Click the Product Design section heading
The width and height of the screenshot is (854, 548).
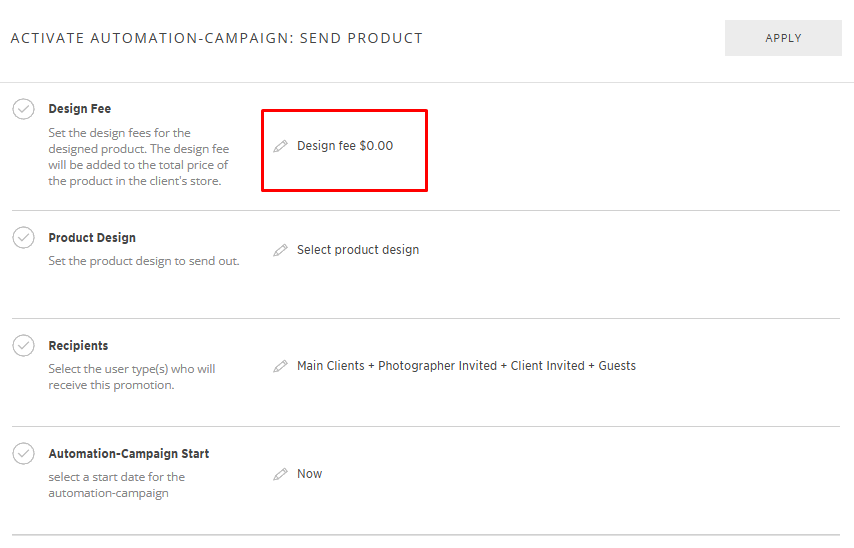92,238
